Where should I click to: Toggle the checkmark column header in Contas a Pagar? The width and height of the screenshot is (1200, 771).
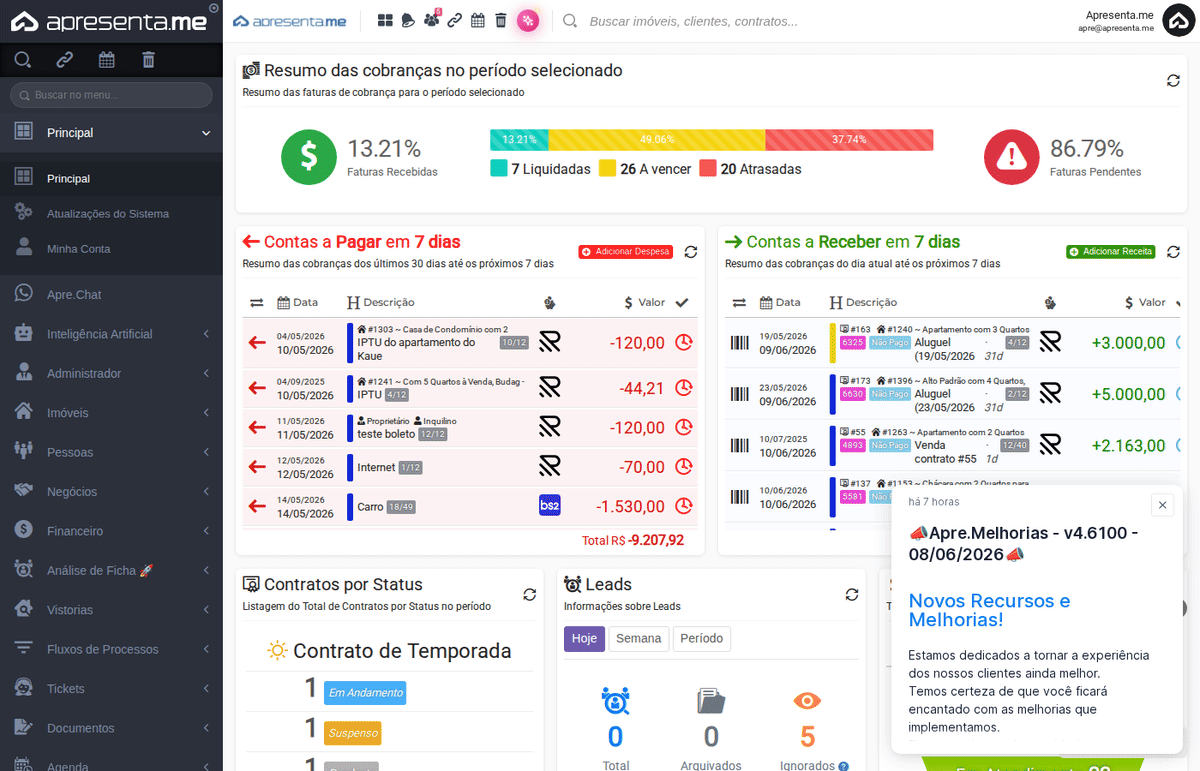pos(682,302)
